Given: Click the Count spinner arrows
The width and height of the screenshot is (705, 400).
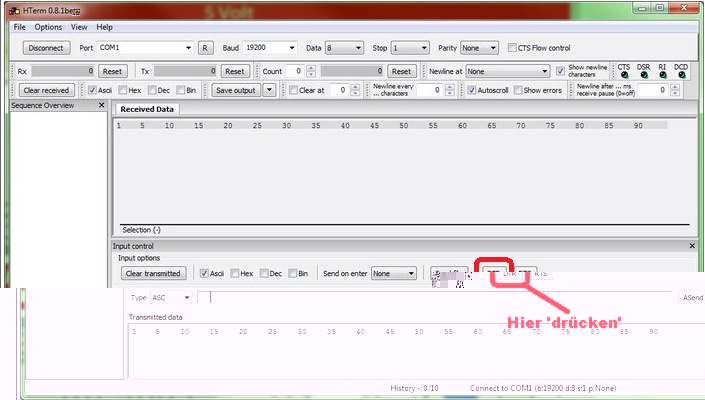Looking at the screenshot, I should point(311,72).
